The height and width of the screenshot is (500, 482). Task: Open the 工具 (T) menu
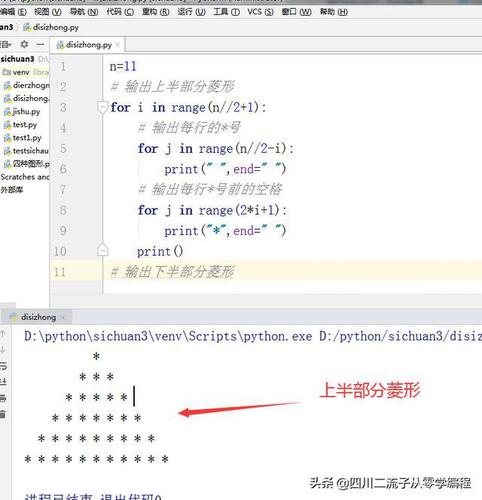(226, 12)
